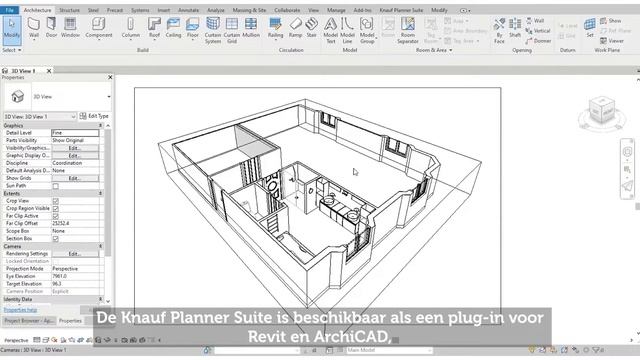Collapse the Graphics properties section

tap(100, 126)
